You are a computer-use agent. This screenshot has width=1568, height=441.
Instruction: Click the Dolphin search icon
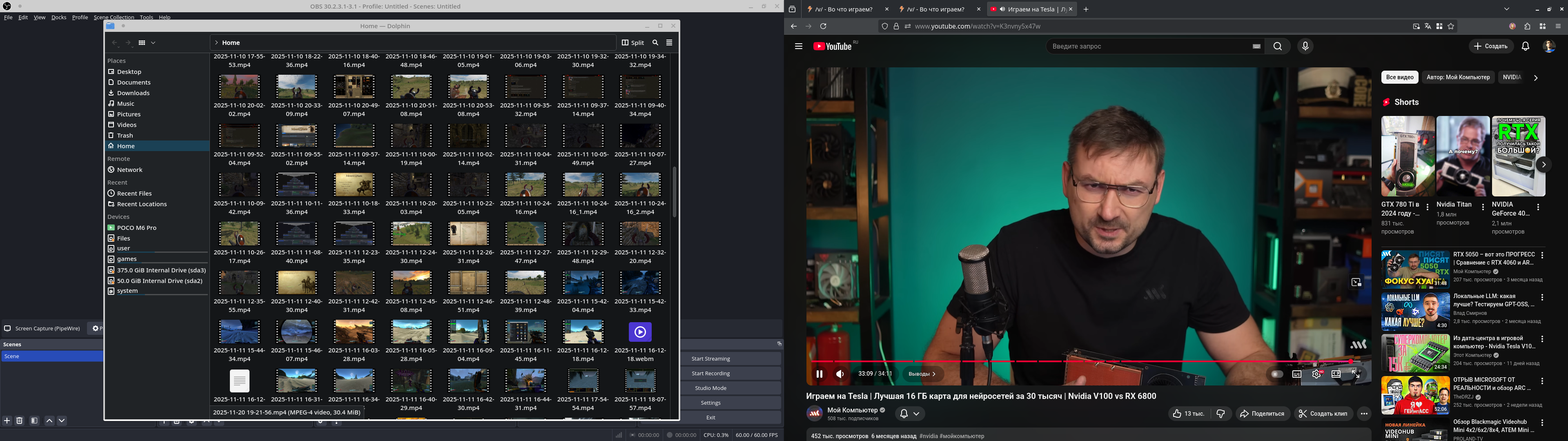pyautogui.click(x=655, y=42)
